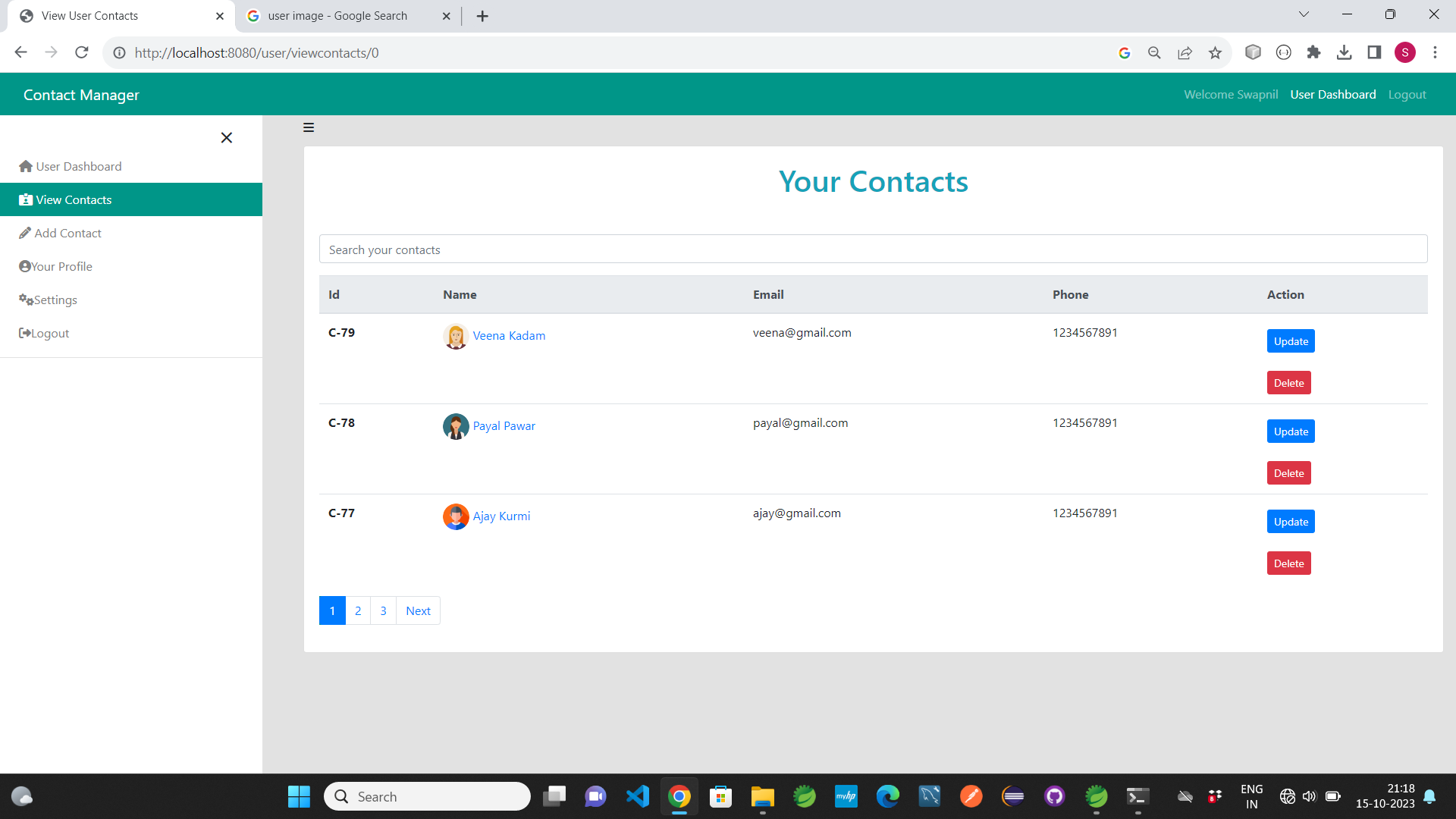Screen dimensions: 1456x819
Task: Click Ajay Kurmi's avatar image
Action: [455, 516]
